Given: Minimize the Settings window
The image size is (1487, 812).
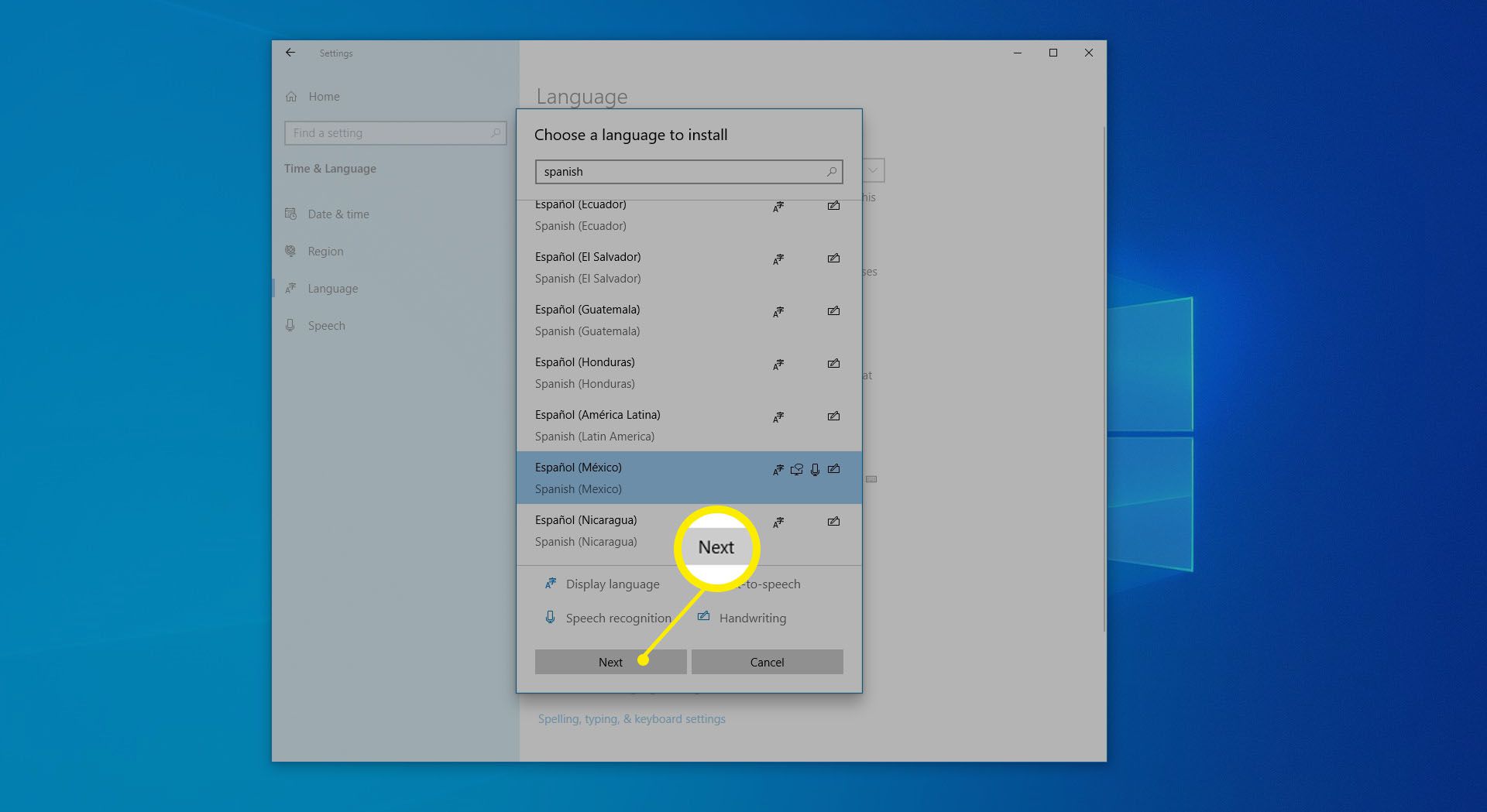Looking at the screenshot, I should 1018,53.
